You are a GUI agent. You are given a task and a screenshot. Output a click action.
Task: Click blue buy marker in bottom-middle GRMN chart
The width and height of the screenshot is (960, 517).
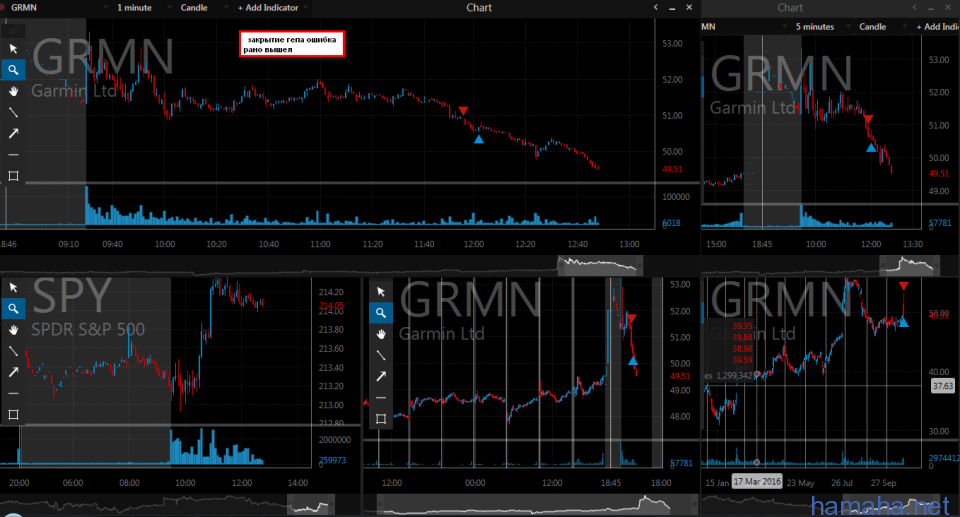pos(633,360)
